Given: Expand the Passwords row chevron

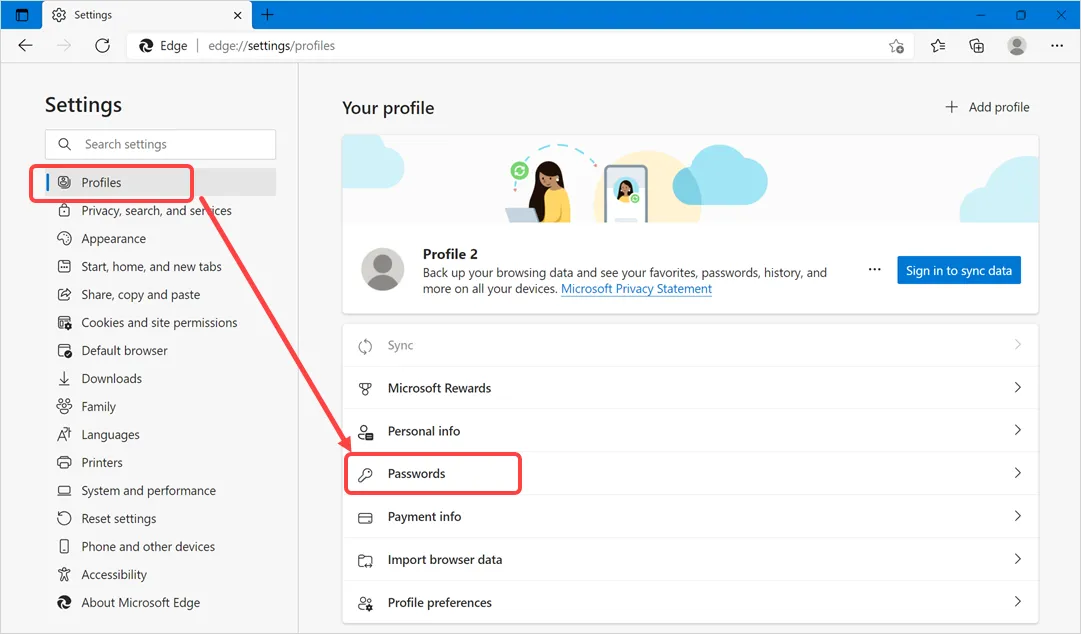Looking at the screenshot, I should point(1017,473).
